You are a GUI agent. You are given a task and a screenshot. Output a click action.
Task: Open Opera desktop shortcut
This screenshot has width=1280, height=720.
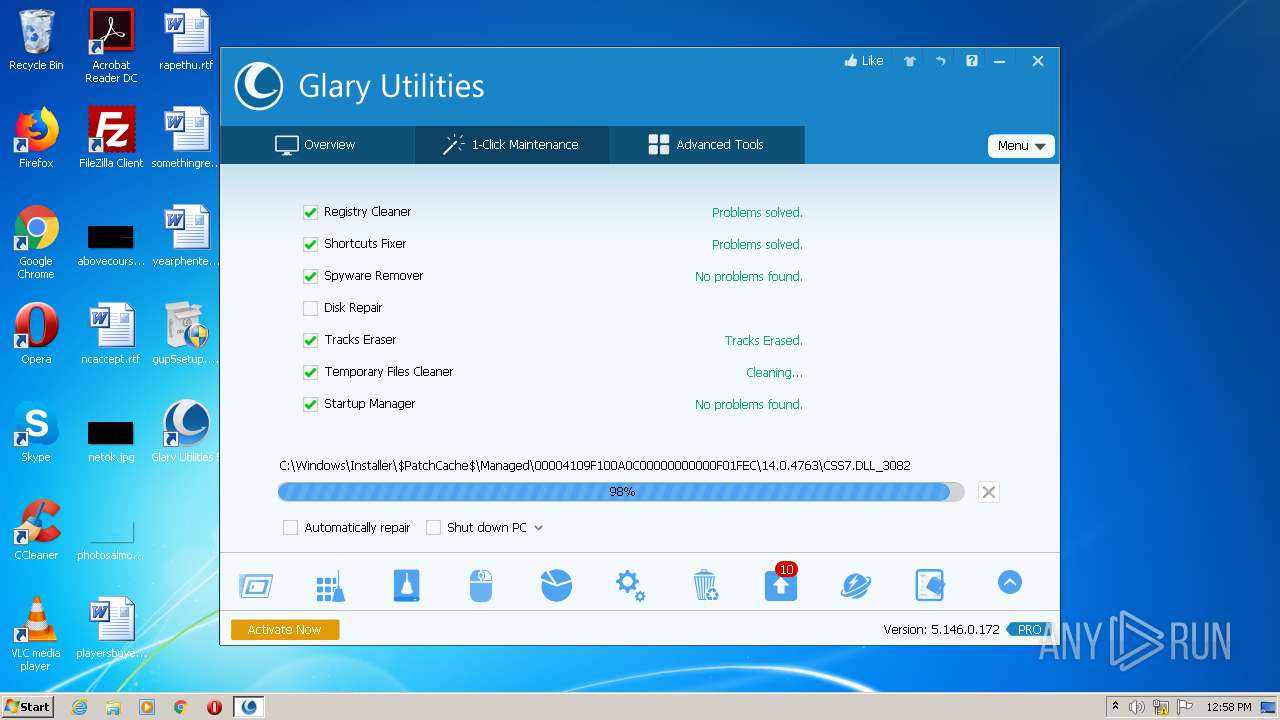coord(36,333)
